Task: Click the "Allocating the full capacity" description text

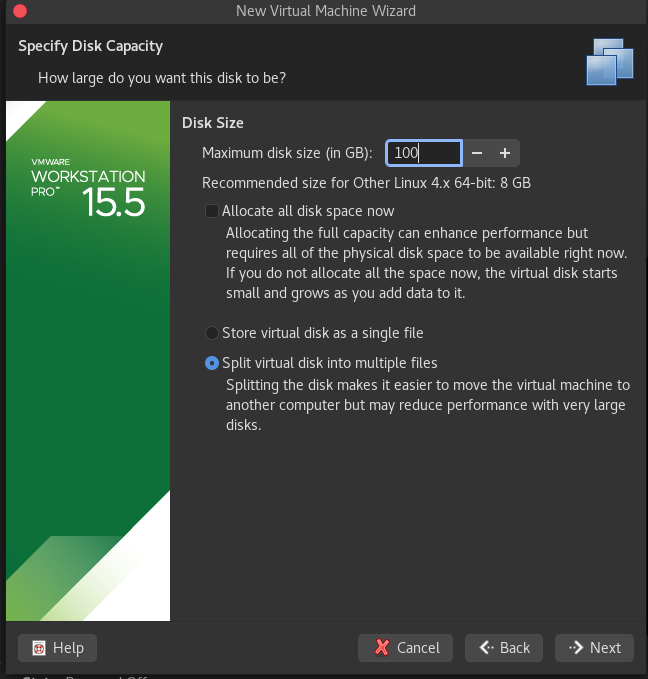Action: (x=427, y=263)
